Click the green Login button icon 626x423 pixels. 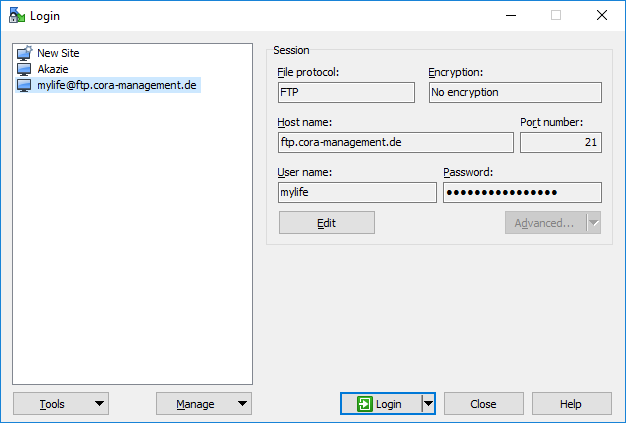point(364,404)
